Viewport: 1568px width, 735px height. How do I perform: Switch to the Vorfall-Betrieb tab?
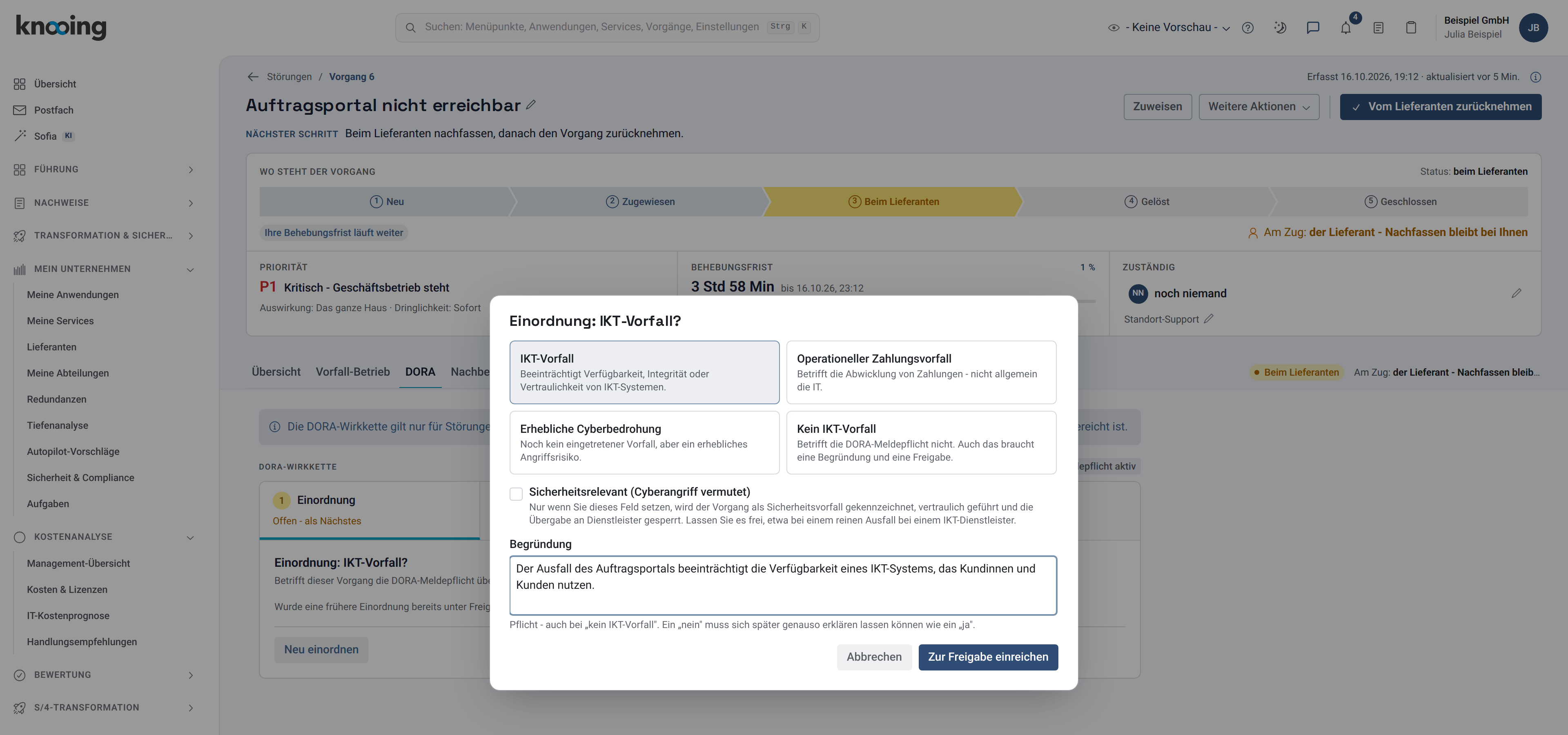(x=352, y=372)
